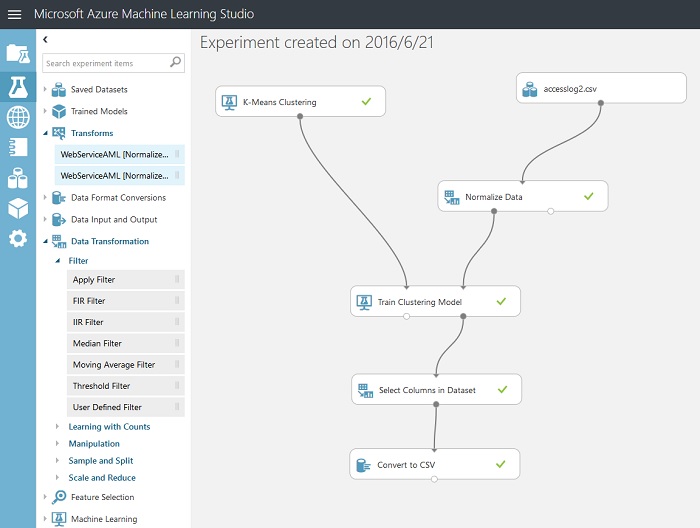Click accesslog2.csv dataset icon
Screen dimensions: 700x528
click(x=530, y=89)
